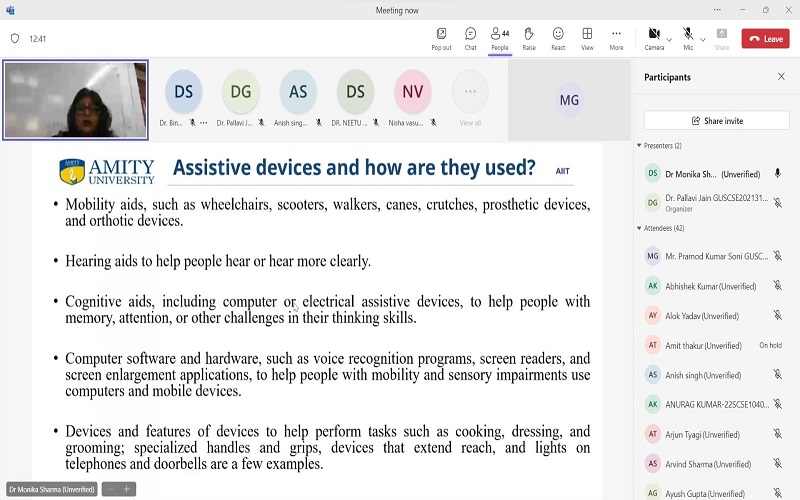Click View all participants tile

[x=470, y=98]
